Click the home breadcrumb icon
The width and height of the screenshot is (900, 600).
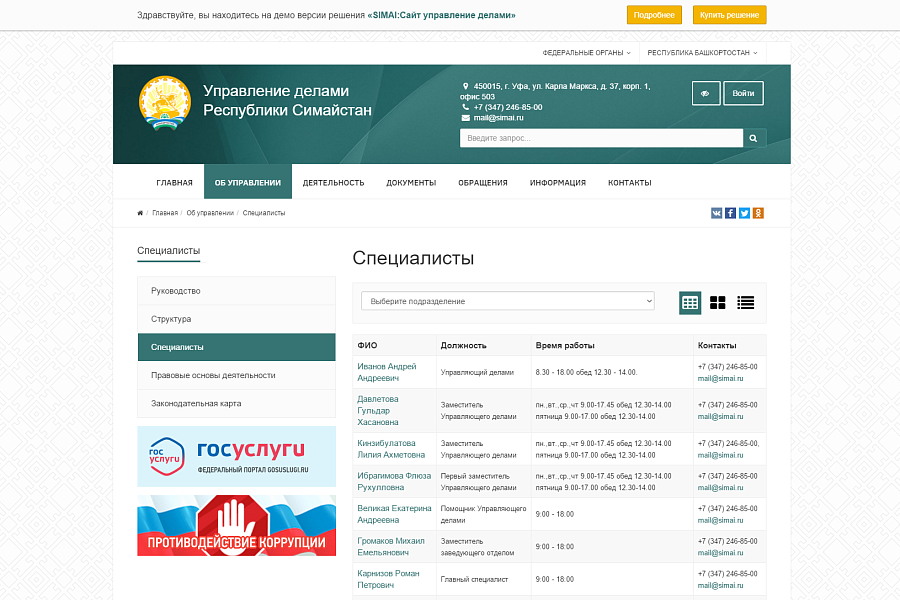point(139,212)
